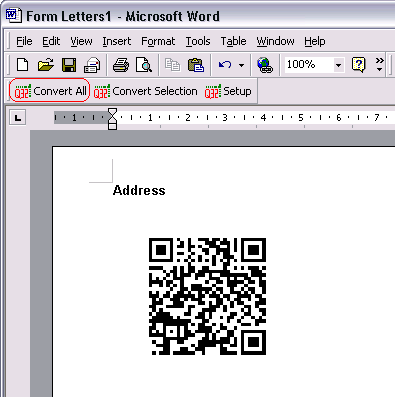This screenshot has width=395, height=397.
Task: Open a file with the Open folder icon
Action: point(46,64)
